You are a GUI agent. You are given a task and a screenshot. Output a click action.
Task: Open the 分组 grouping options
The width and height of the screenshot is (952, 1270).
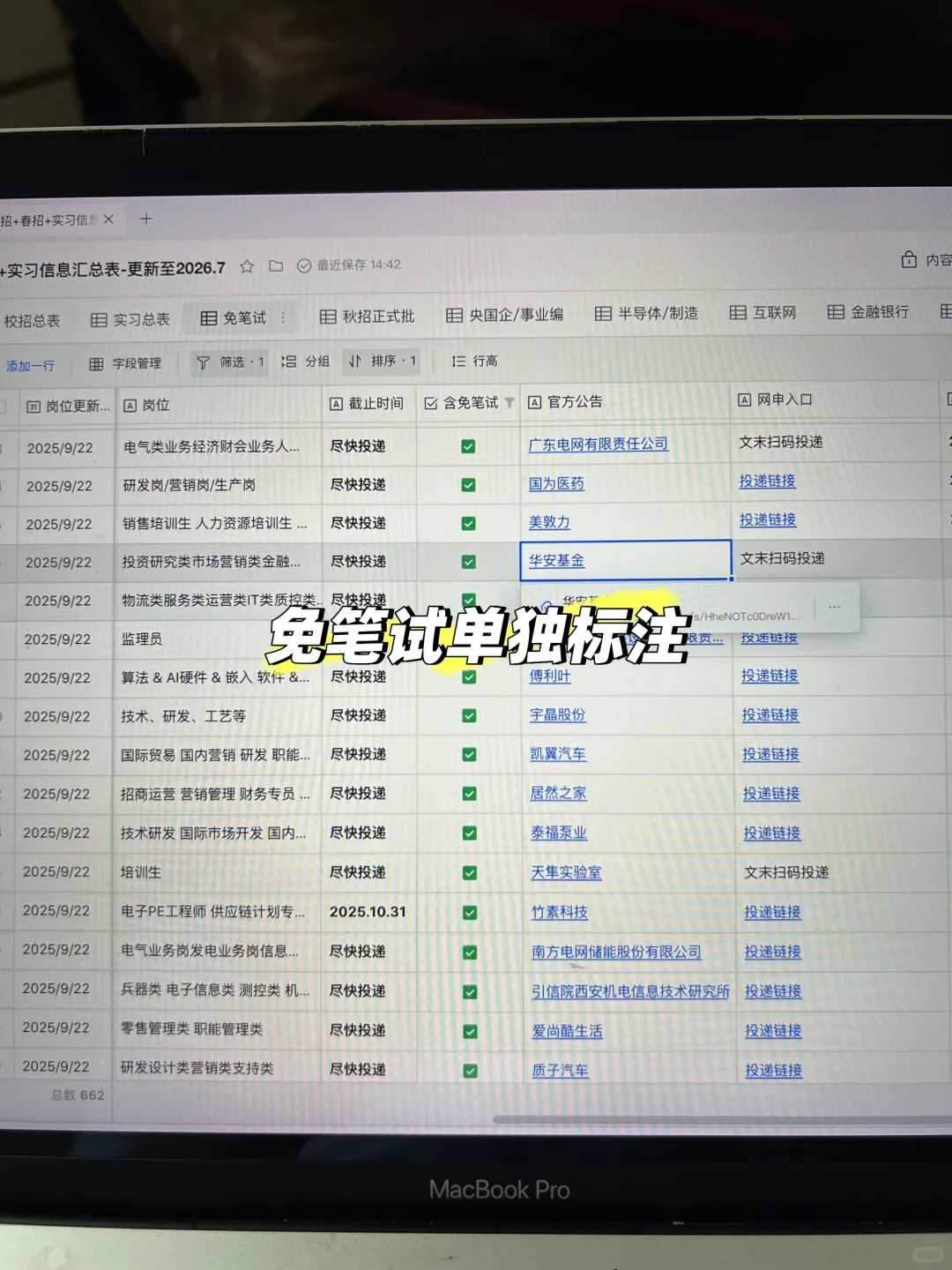tap(305, 362)
